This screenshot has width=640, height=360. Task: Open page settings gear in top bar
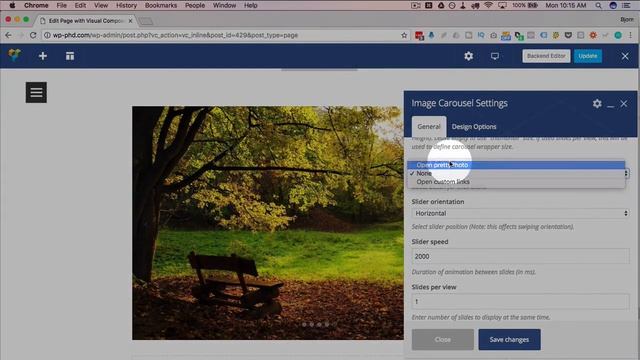pos(469,56)
